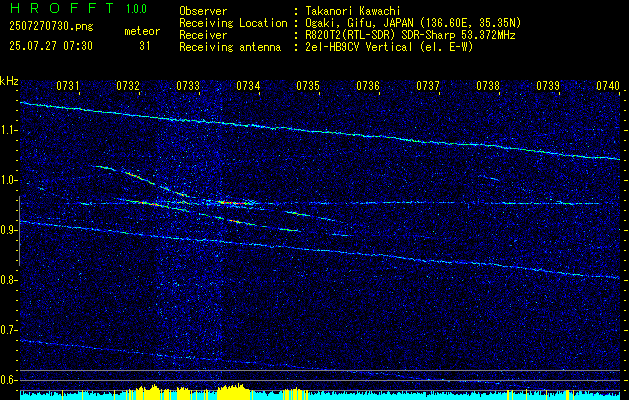Click time marker 0737
629x400 pixels.
click(x=428, y=86)
